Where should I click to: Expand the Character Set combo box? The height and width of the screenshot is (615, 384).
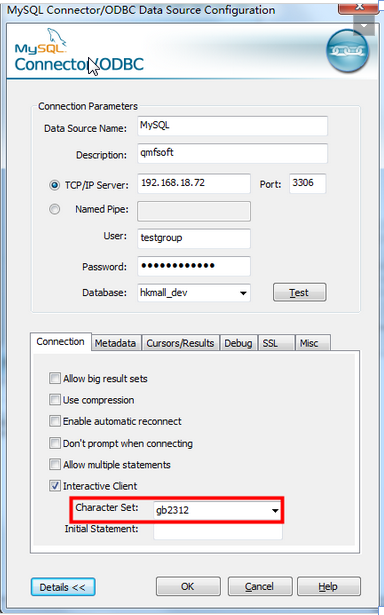point(275,510)
